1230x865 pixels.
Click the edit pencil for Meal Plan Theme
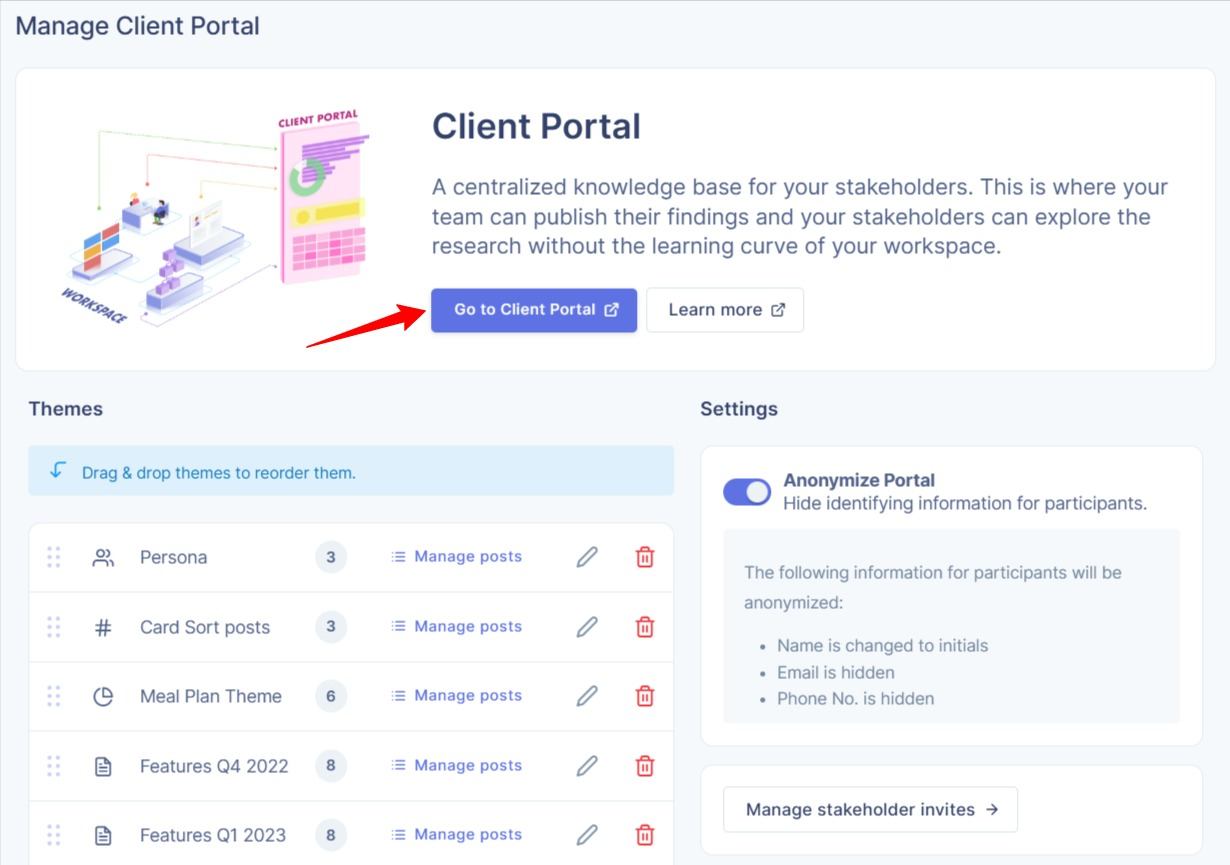tap(586, 696)
